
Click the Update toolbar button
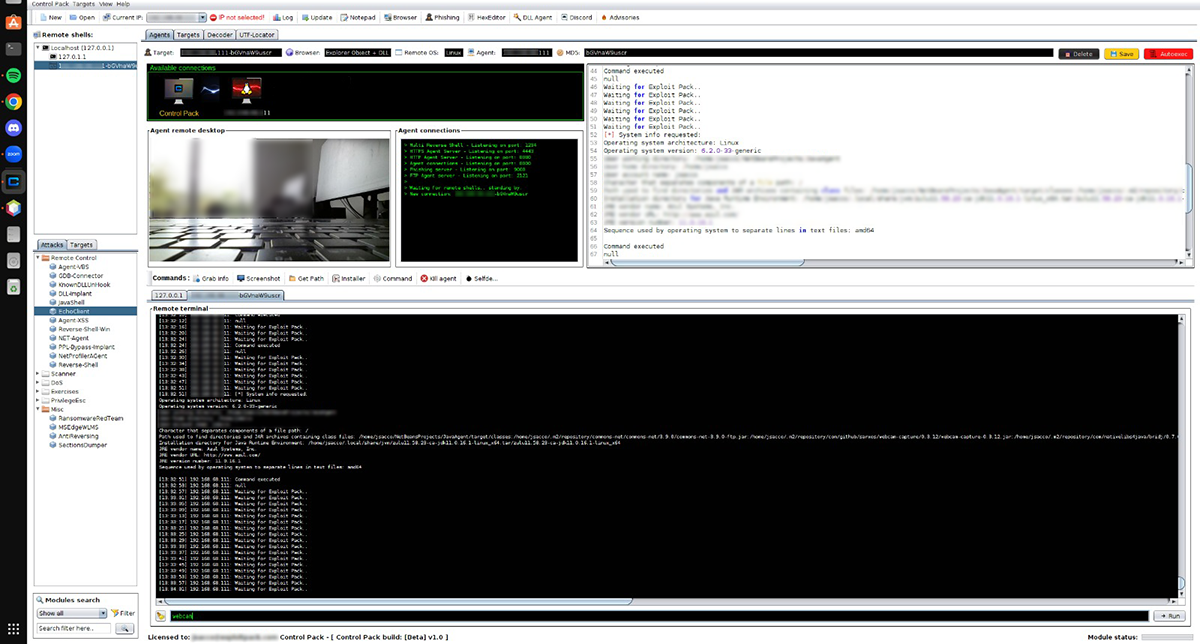pyautogui.click(x=316, y=17)
